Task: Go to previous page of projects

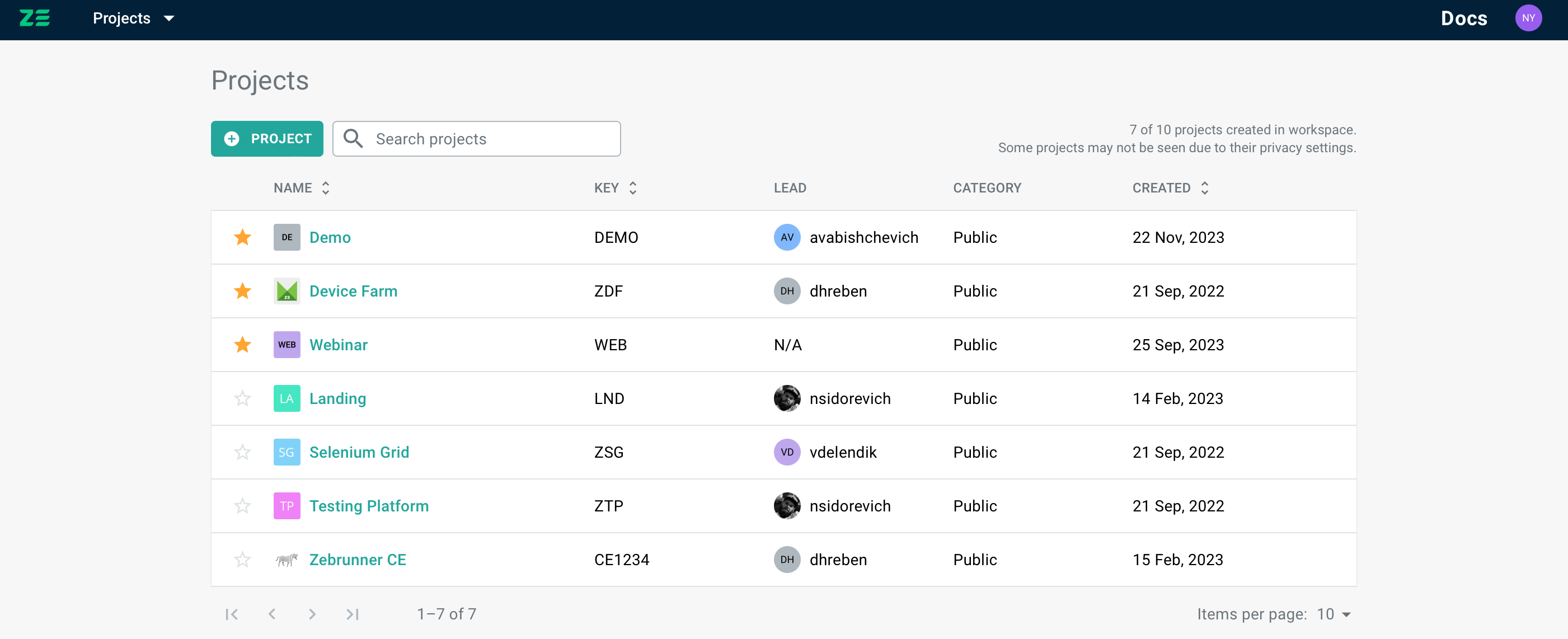Action: [x=272, y=614]
